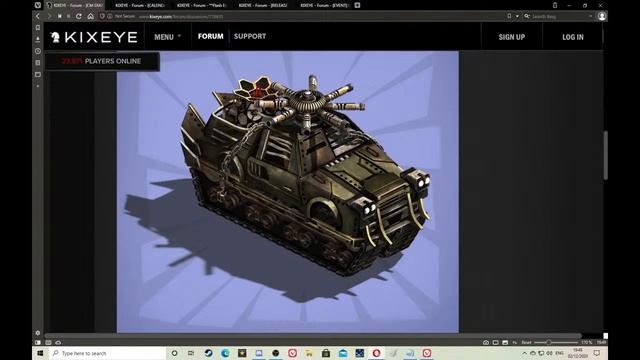This screenshot has width=640, height=360.
Task: Click the armored vehicle image
Action: pos(288,191)
